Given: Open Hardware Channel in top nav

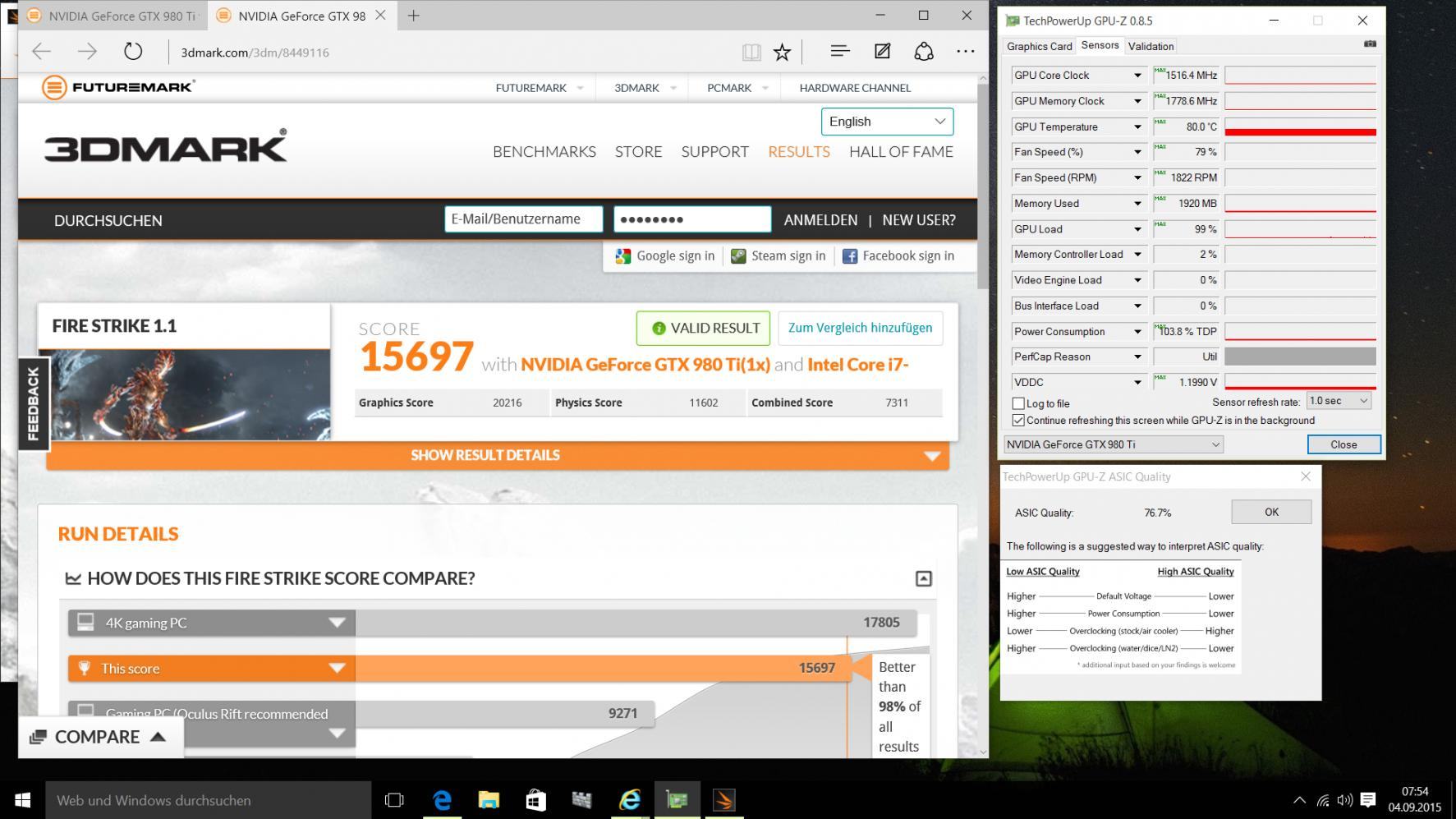Looking at the screenshot, I should (x=855, y=88).
